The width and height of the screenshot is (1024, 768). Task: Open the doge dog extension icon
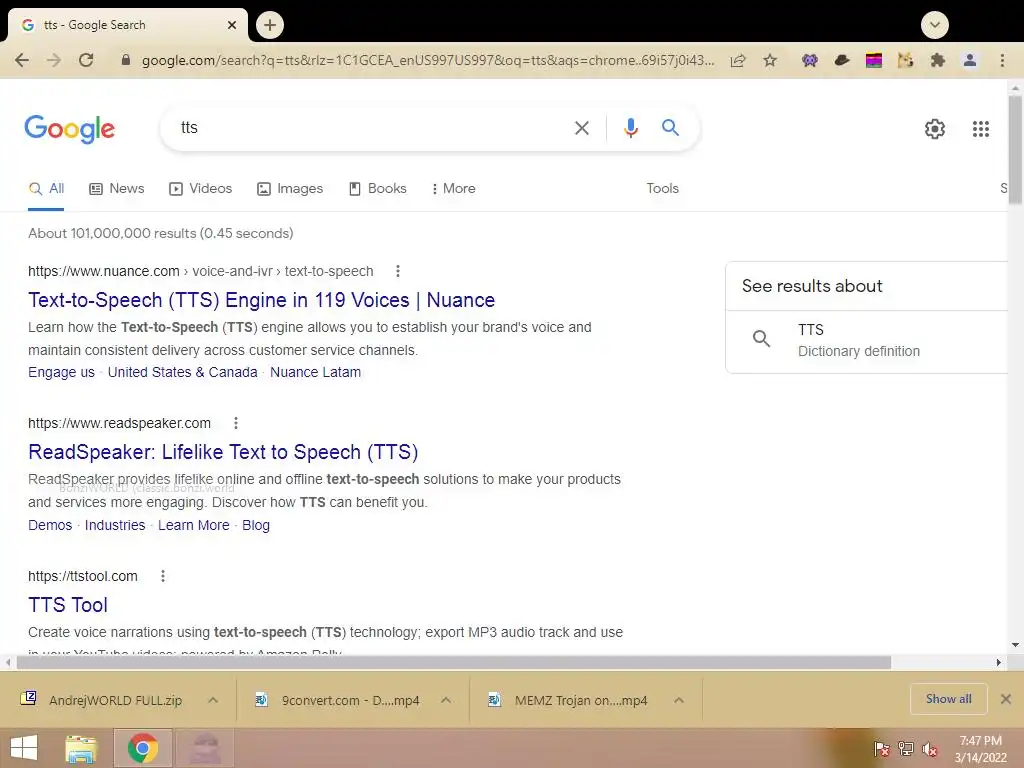point(905,61)
